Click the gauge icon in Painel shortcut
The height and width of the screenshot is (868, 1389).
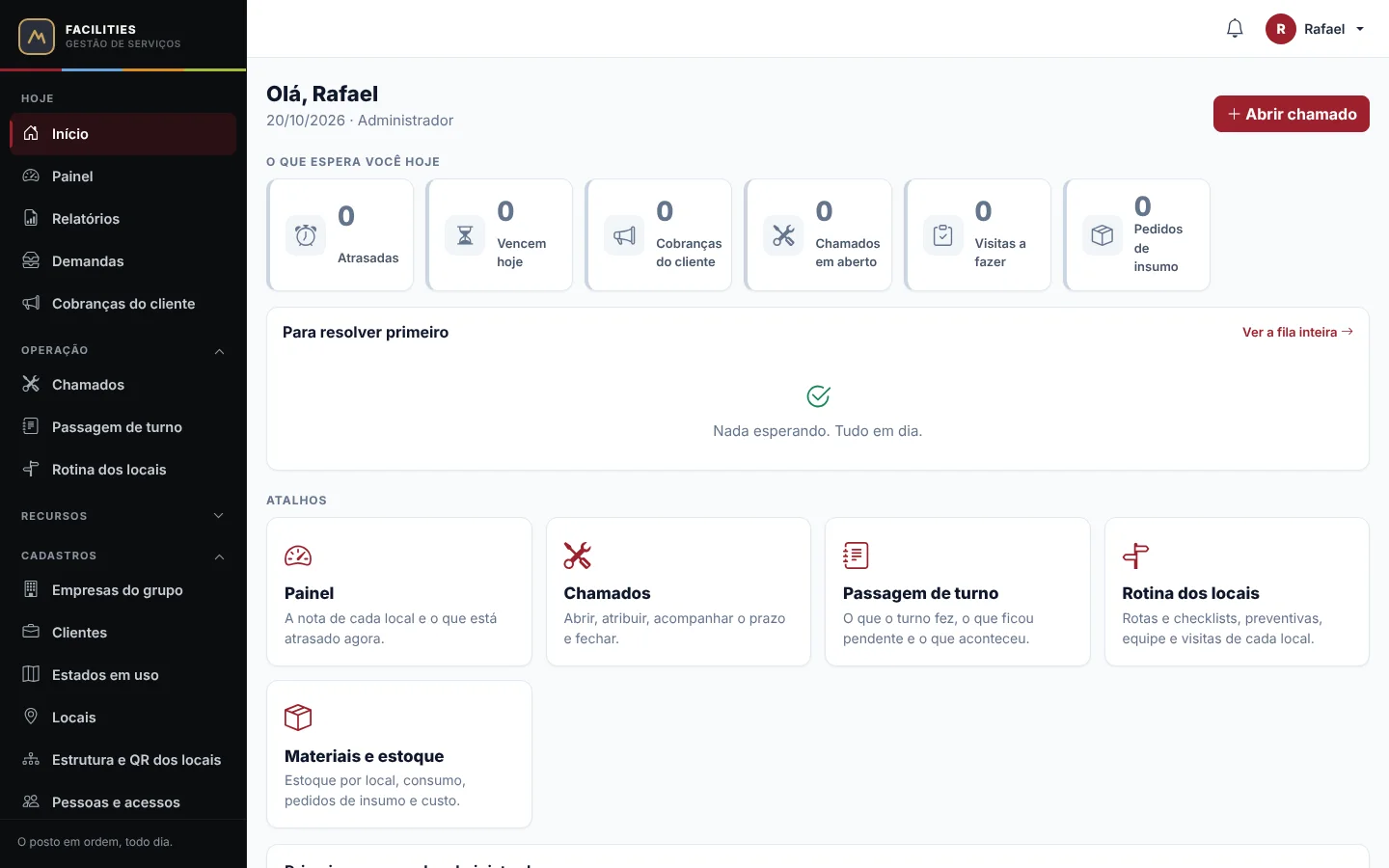coord(298,556)
